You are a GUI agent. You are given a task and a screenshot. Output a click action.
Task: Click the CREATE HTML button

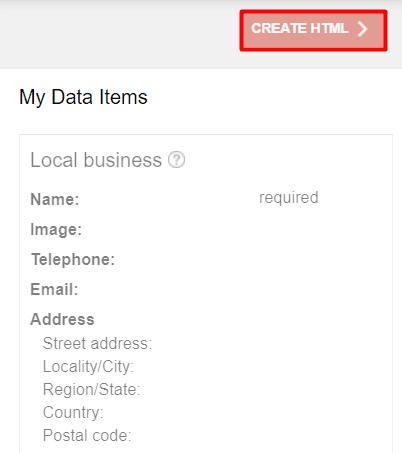[x=313, y=30]
